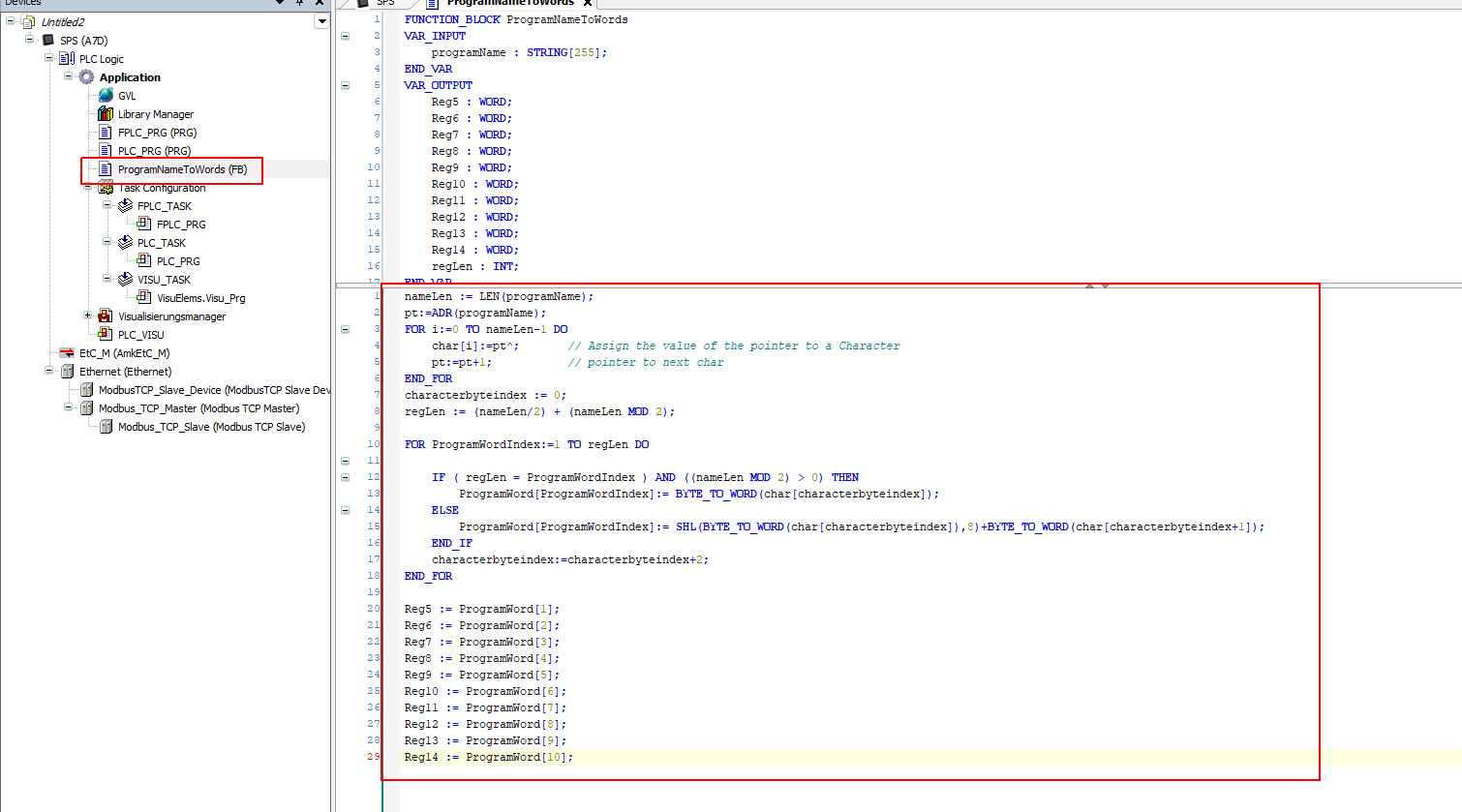The height and width of the screenshot is (812, 1462).
Task: Fold the IF regLen = ProgramWordIndex block
Action: (x=345, y=477)
